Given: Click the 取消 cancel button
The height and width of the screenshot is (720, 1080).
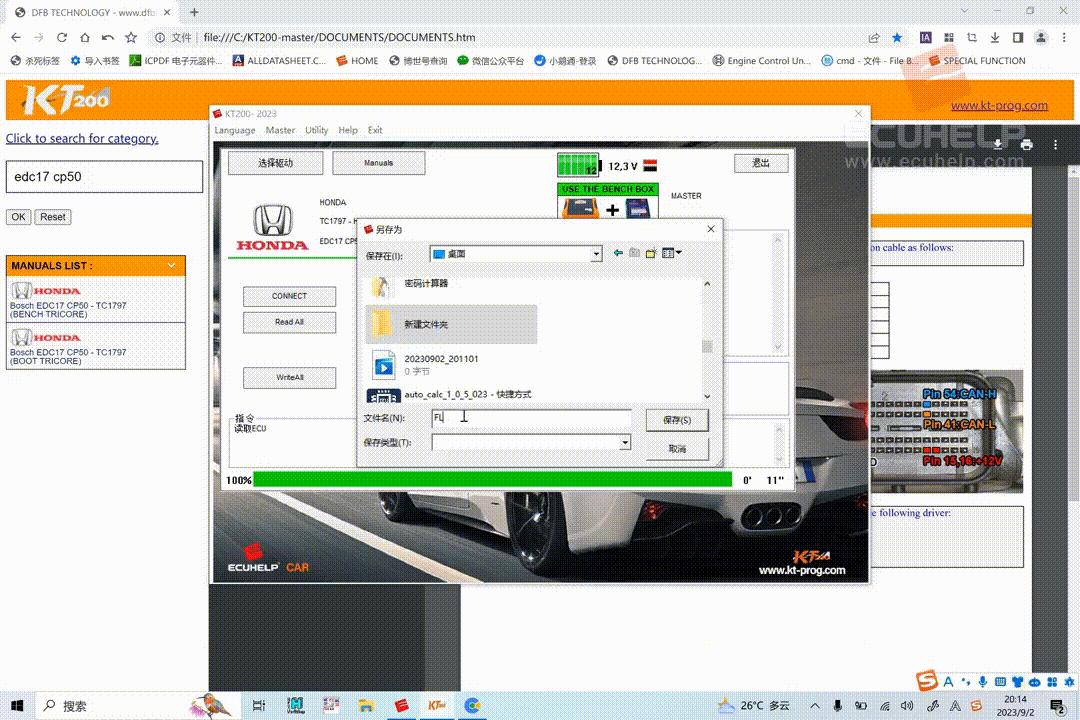Looking at the screenshot, I should click(677, 449).
